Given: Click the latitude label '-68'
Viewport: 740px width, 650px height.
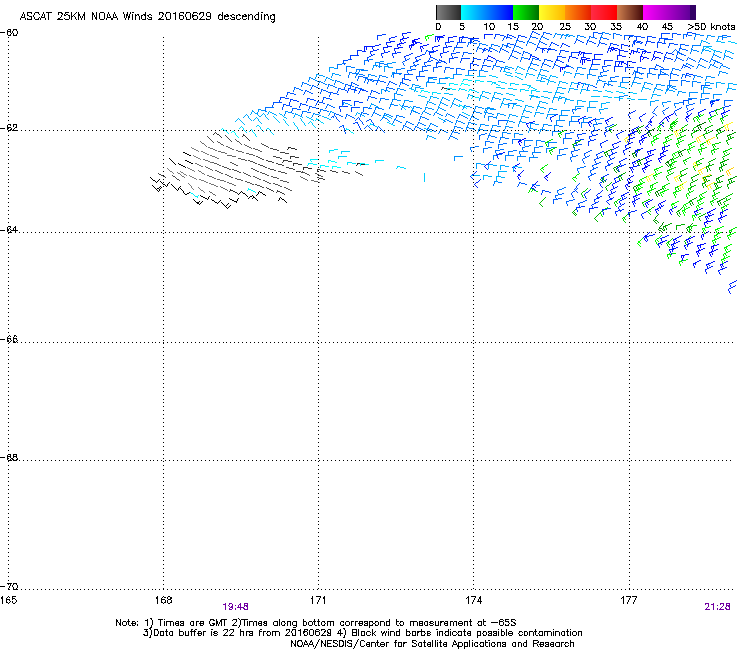Looking at the screenshot, I should [10, 457].
